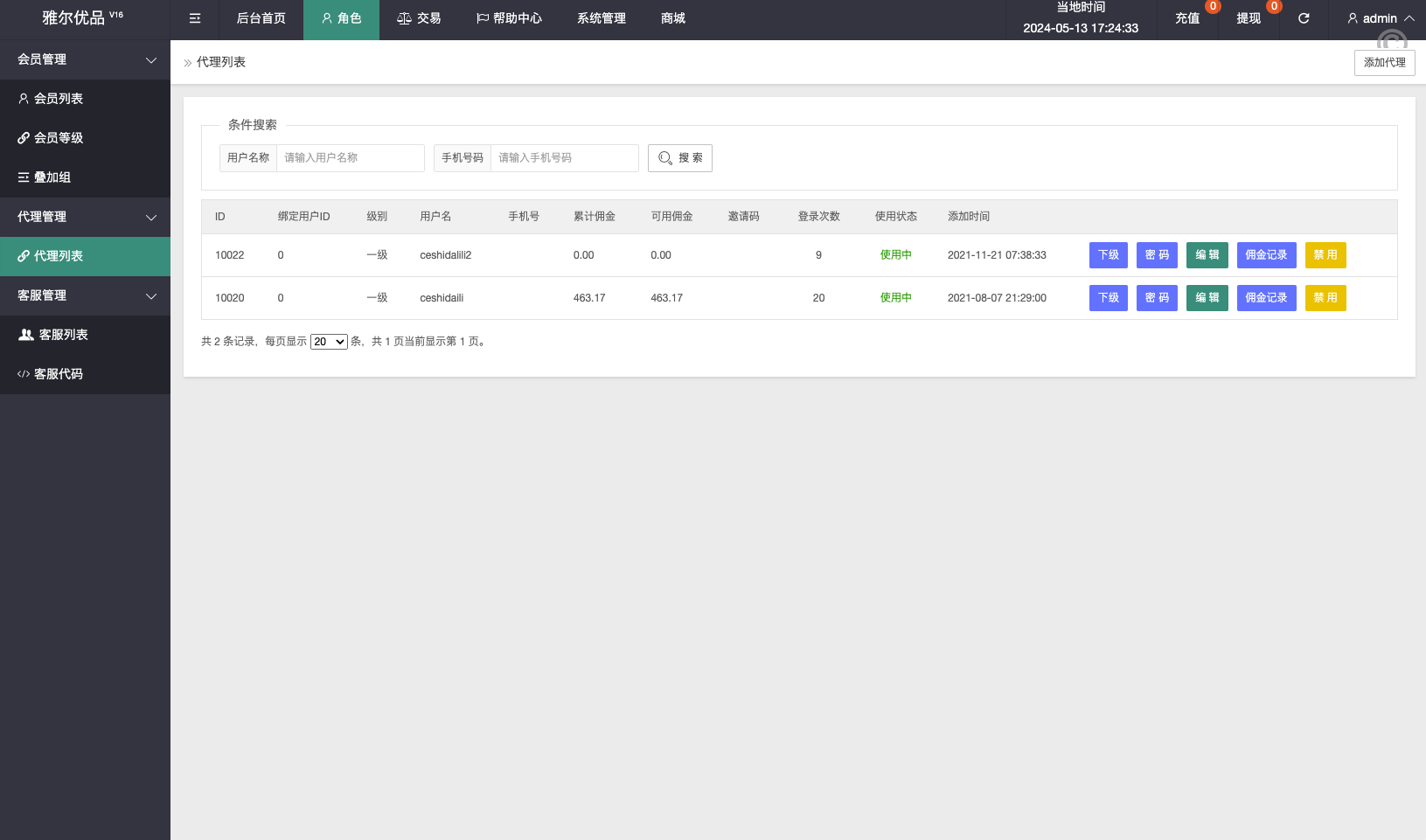Open the per-page count dropdown

(329, 342)
